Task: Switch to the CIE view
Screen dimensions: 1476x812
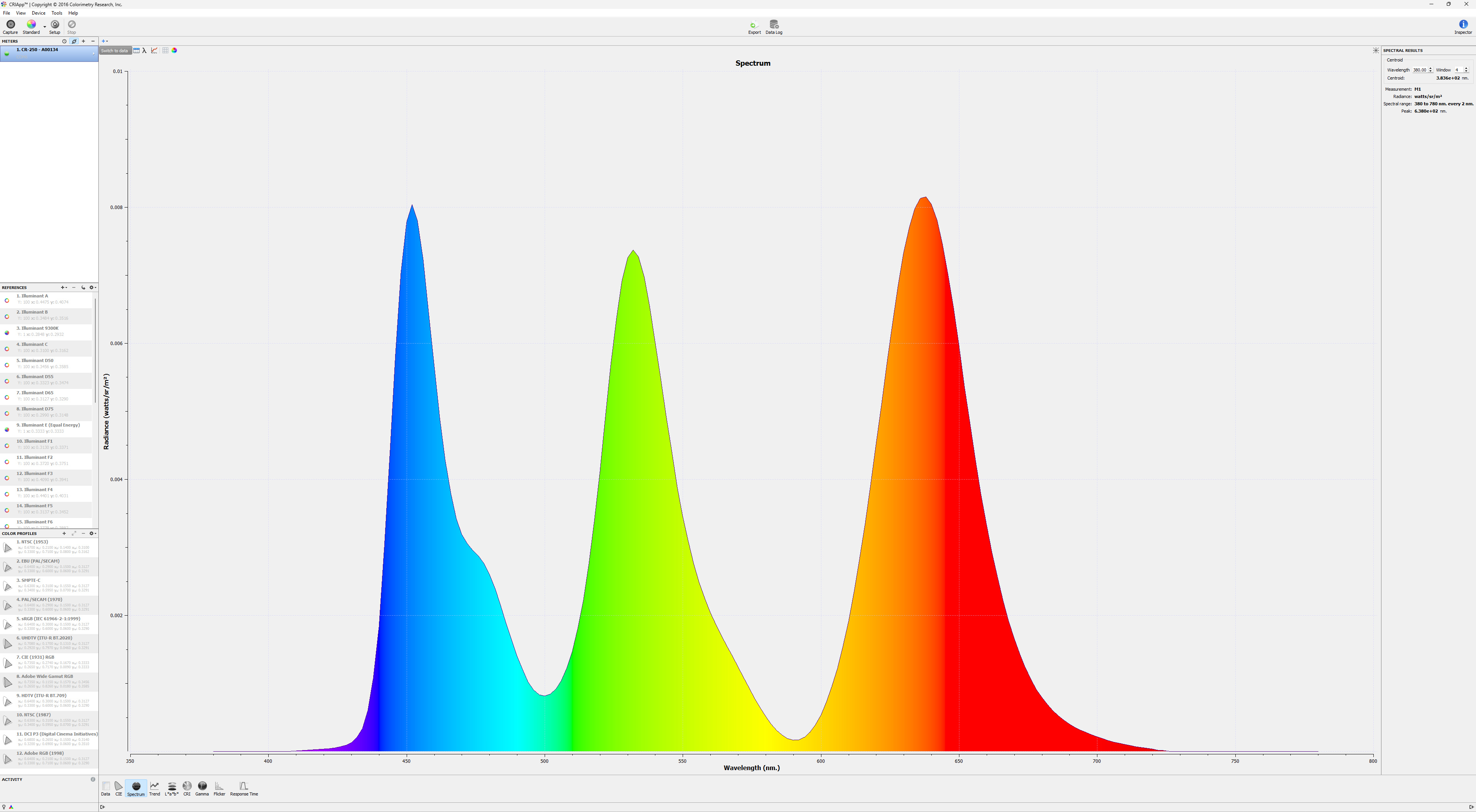Action: tap(119, 788)
